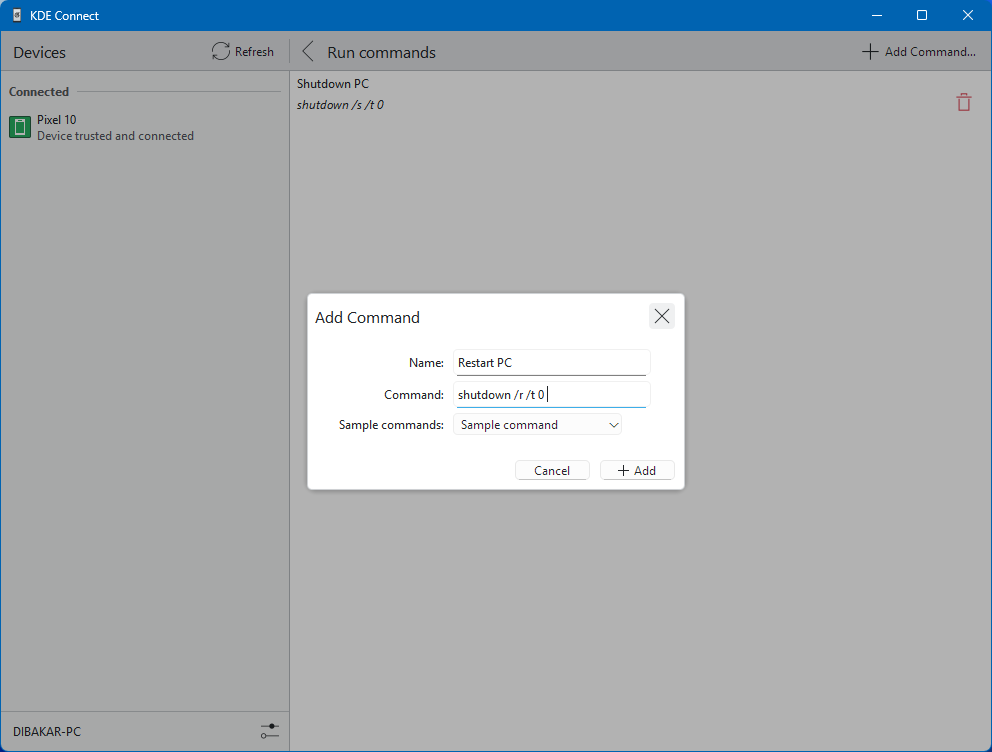This screenshot has height=752, width=992.
Task: Expand the Sample commands dropdown
Action: tap(537, 425)
